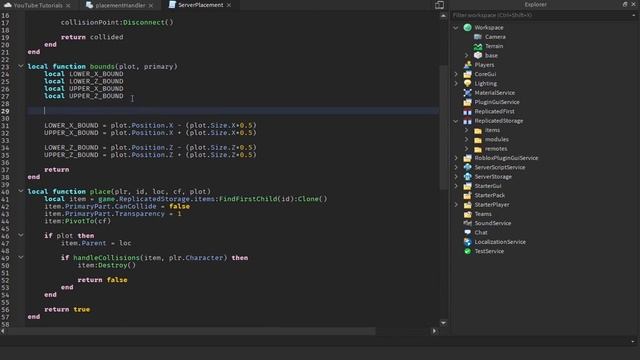Click the Players service icon
Viewport: 640px width, 360px height.
(467, 64)
